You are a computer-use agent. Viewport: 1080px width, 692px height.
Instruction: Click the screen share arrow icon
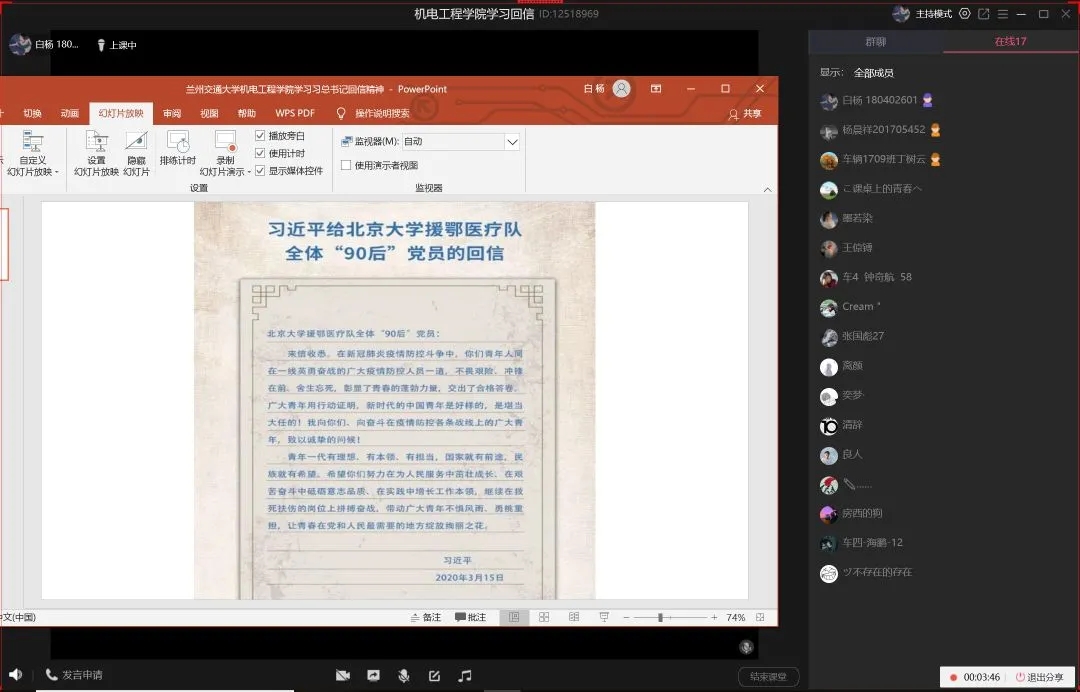point(373,676)
